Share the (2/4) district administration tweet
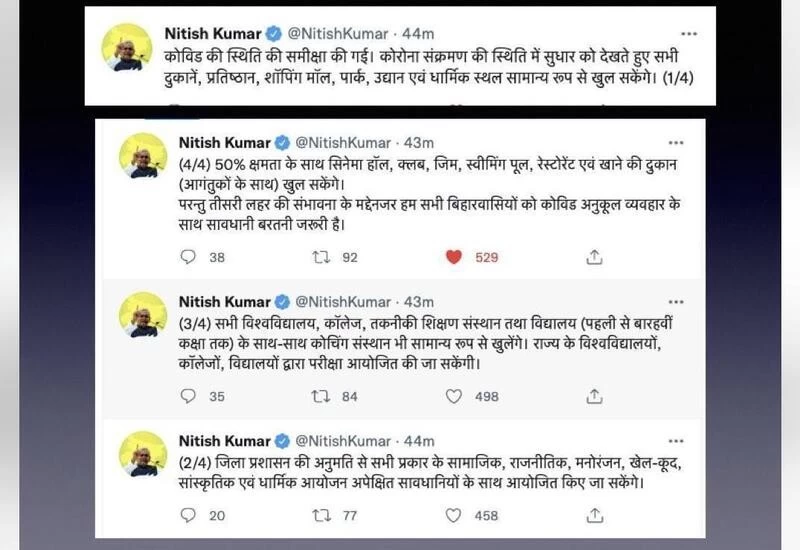 pyautogui.click(x=594, y=516)
